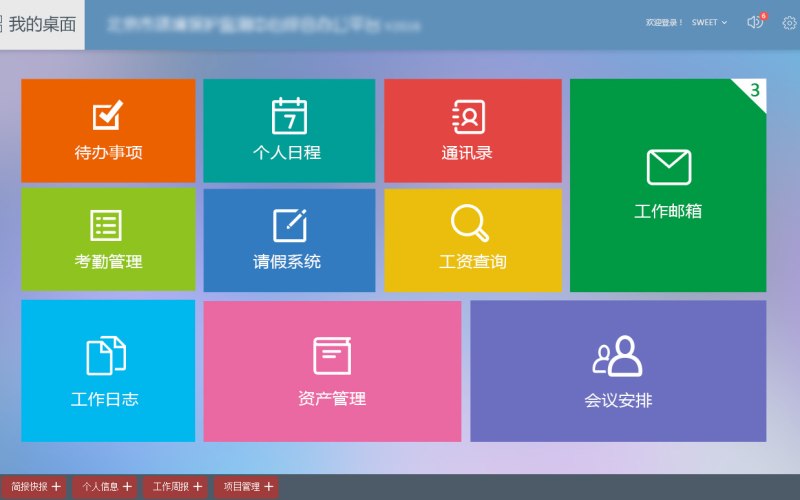
Task: Select the 简报快报 bottom label
Action: coord(30,487)
